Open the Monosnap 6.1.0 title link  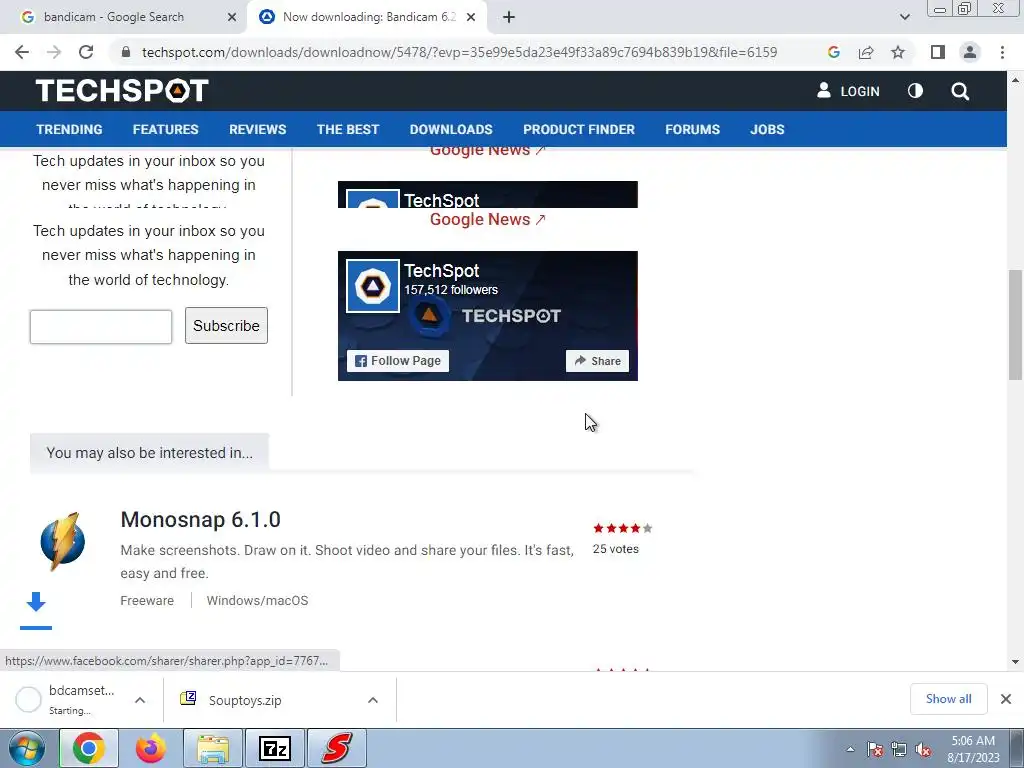pos(200,519)
